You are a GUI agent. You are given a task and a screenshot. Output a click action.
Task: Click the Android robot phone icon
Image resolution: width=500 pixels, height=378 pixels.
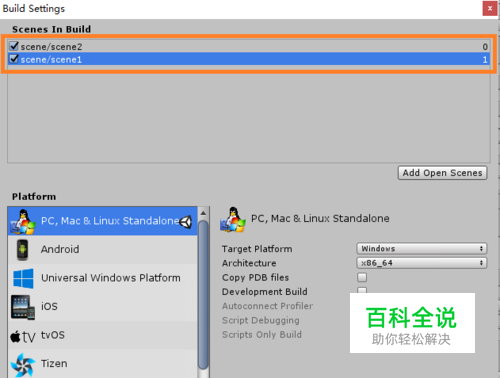[22, 250]
